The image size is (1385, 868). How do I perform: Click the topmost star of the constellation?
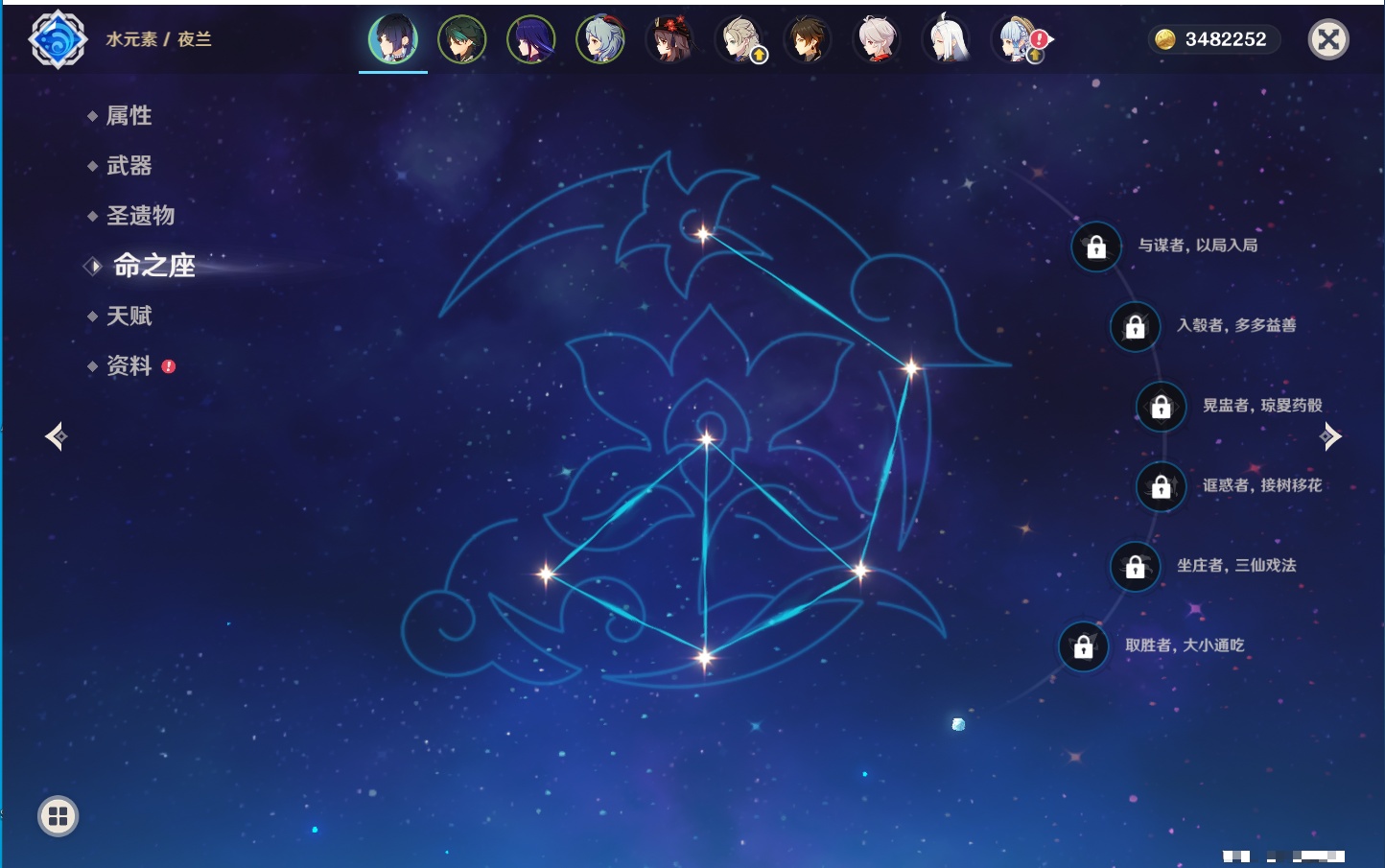tap(703, 233)
